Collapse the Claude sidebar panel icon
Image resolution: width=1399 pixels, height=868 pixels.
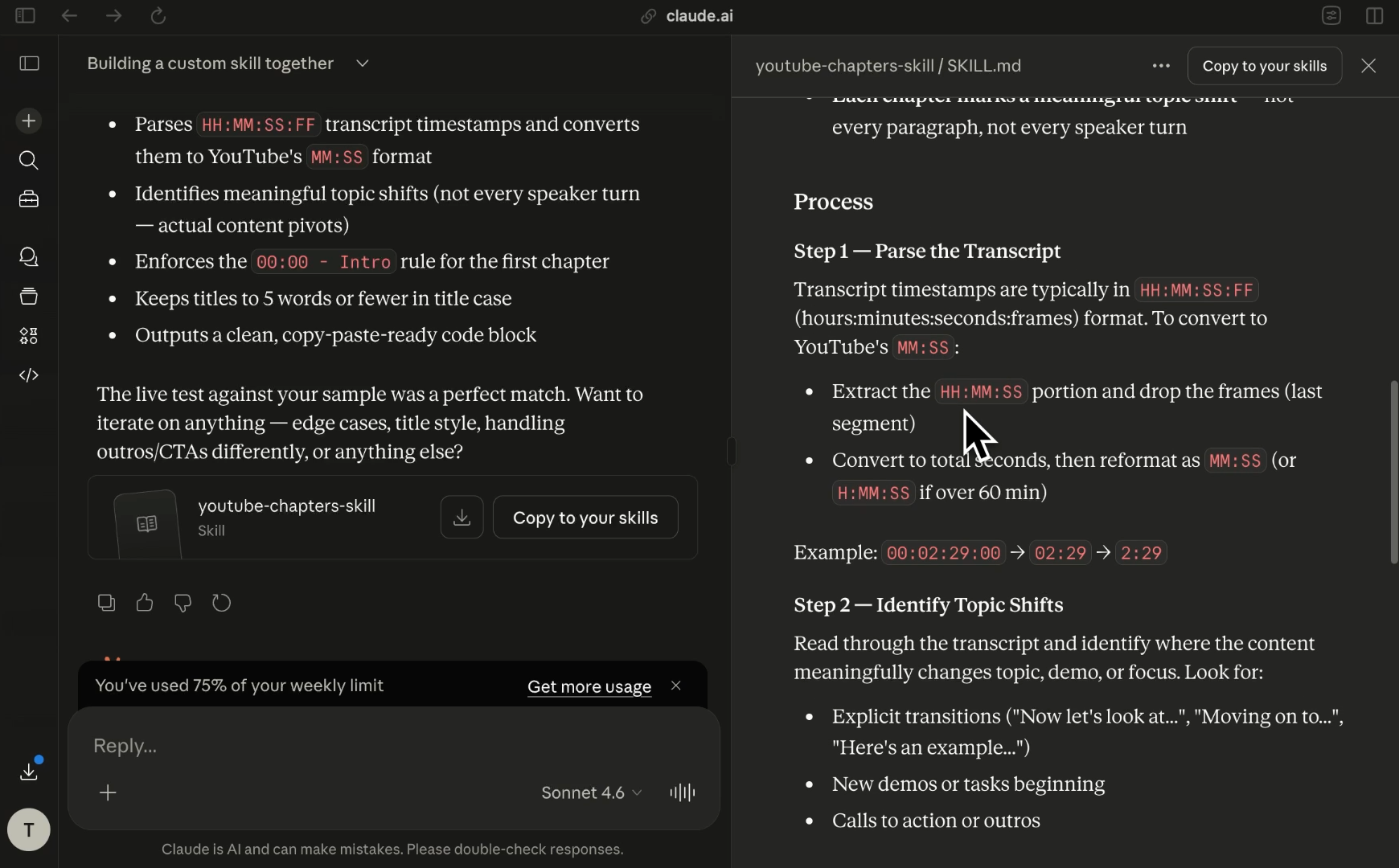[x=29, y=63]
